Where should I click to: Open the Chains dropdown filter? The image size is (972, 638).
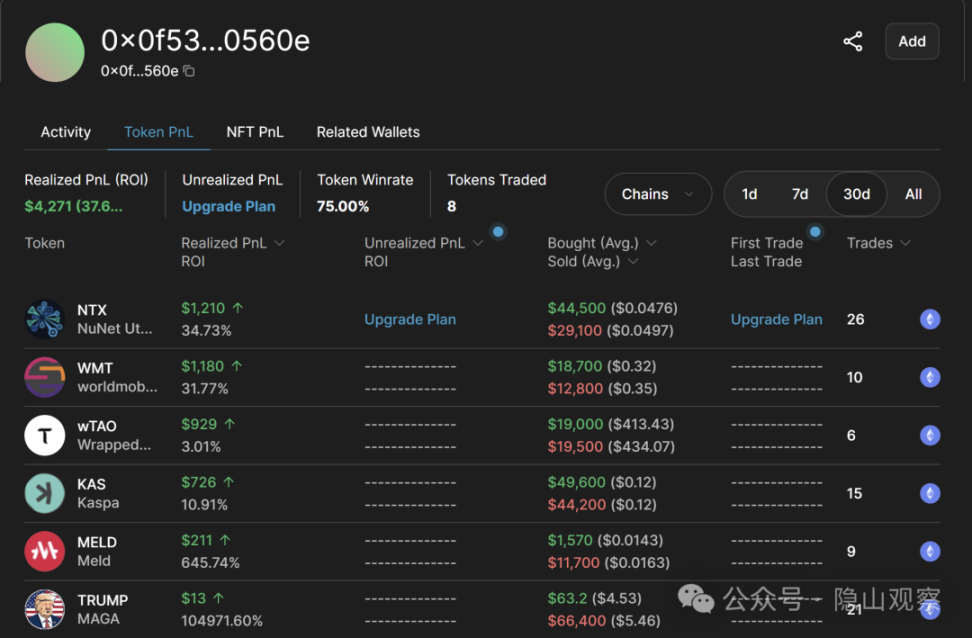(x=658, y=194)
